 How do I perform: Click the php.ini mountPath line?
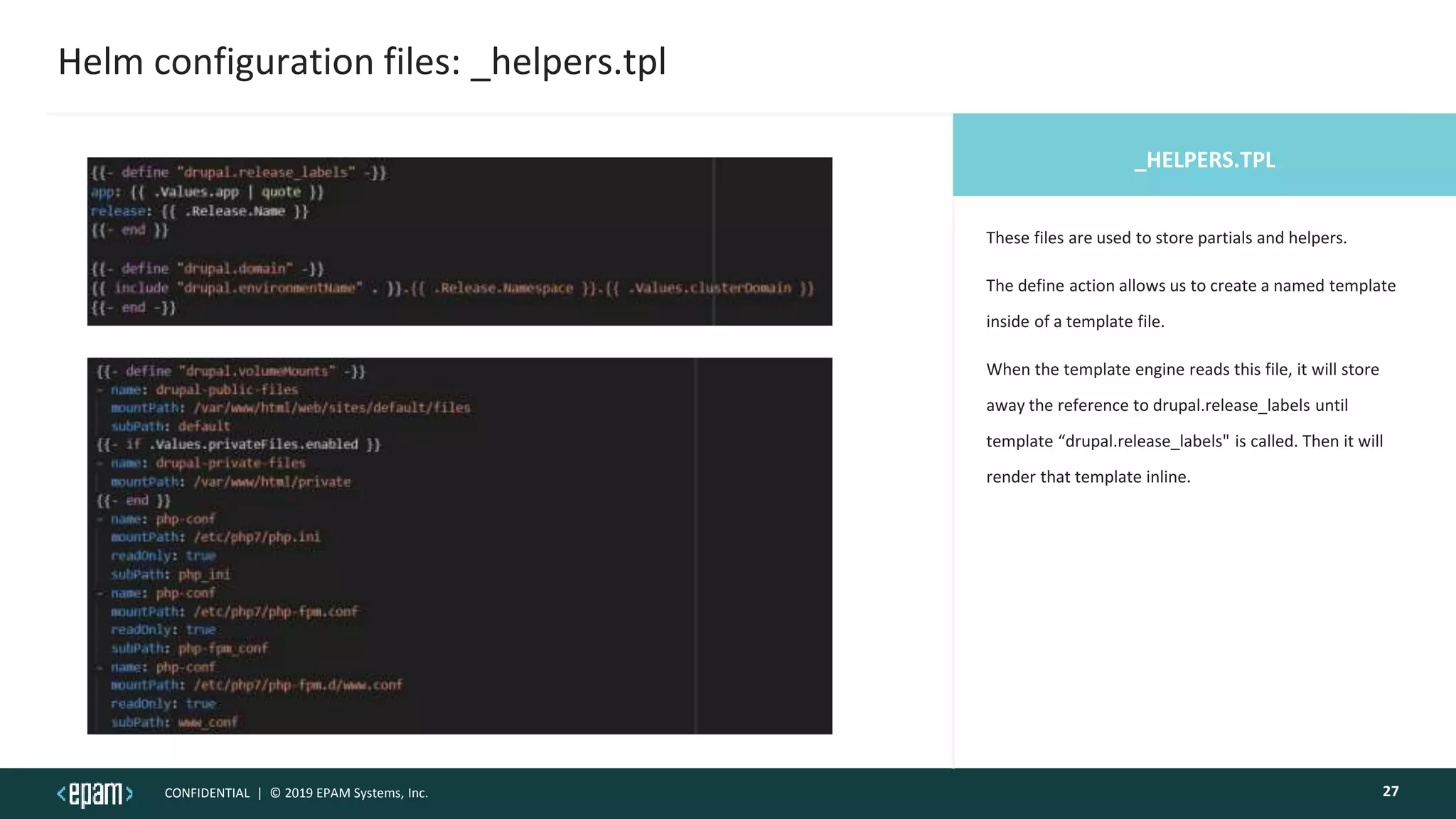coord(215,537)
